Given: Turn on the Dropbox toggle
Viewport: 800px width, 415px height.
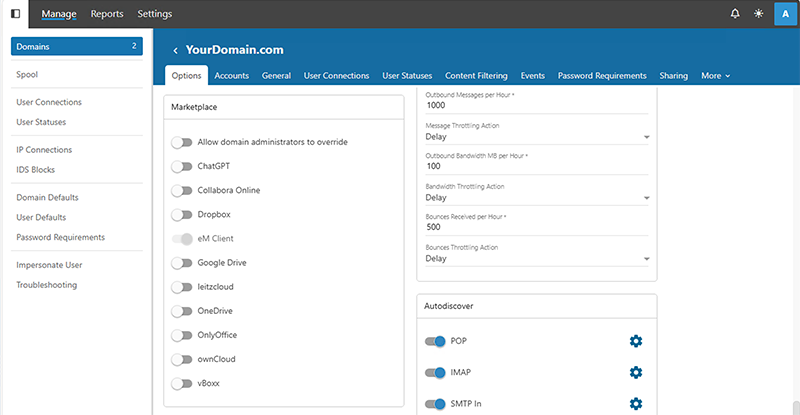Looking at the screenshot, I should pos(182,215).
